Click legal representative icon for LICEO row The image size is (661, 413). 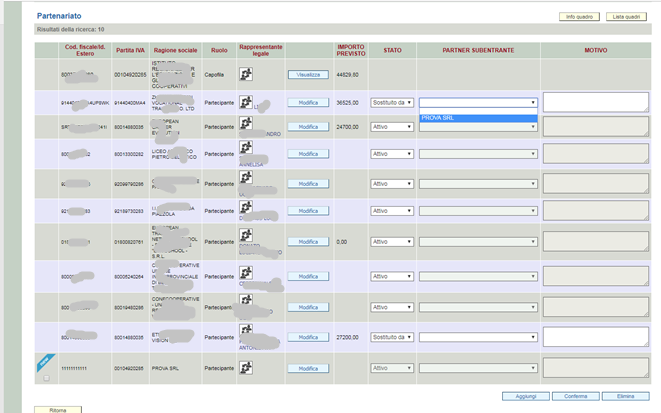pos(246,148)
